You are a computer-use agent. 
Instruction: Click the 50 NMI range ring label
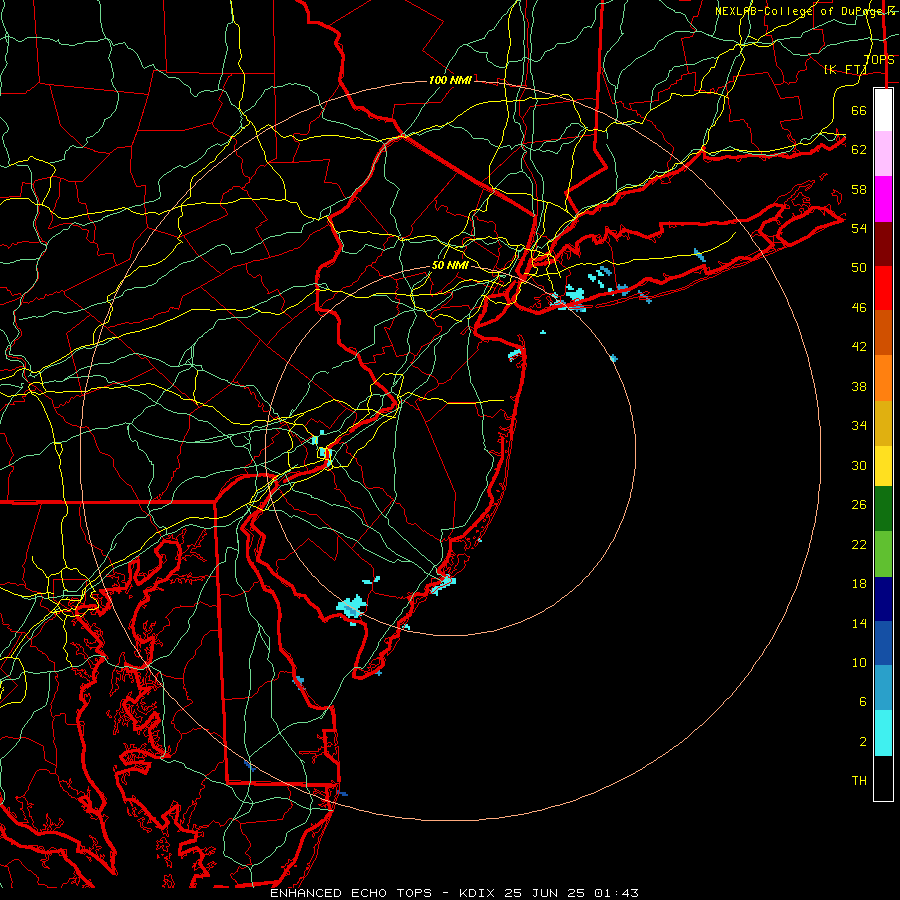(x=450, y=265)
